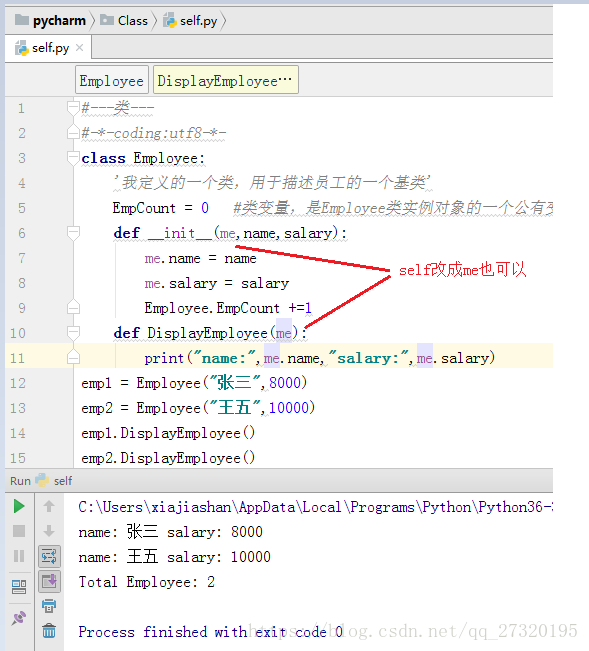Click the self run configuration tab
Image resolution: width=589 pixels, height=651 pixels.
point(54,481)
